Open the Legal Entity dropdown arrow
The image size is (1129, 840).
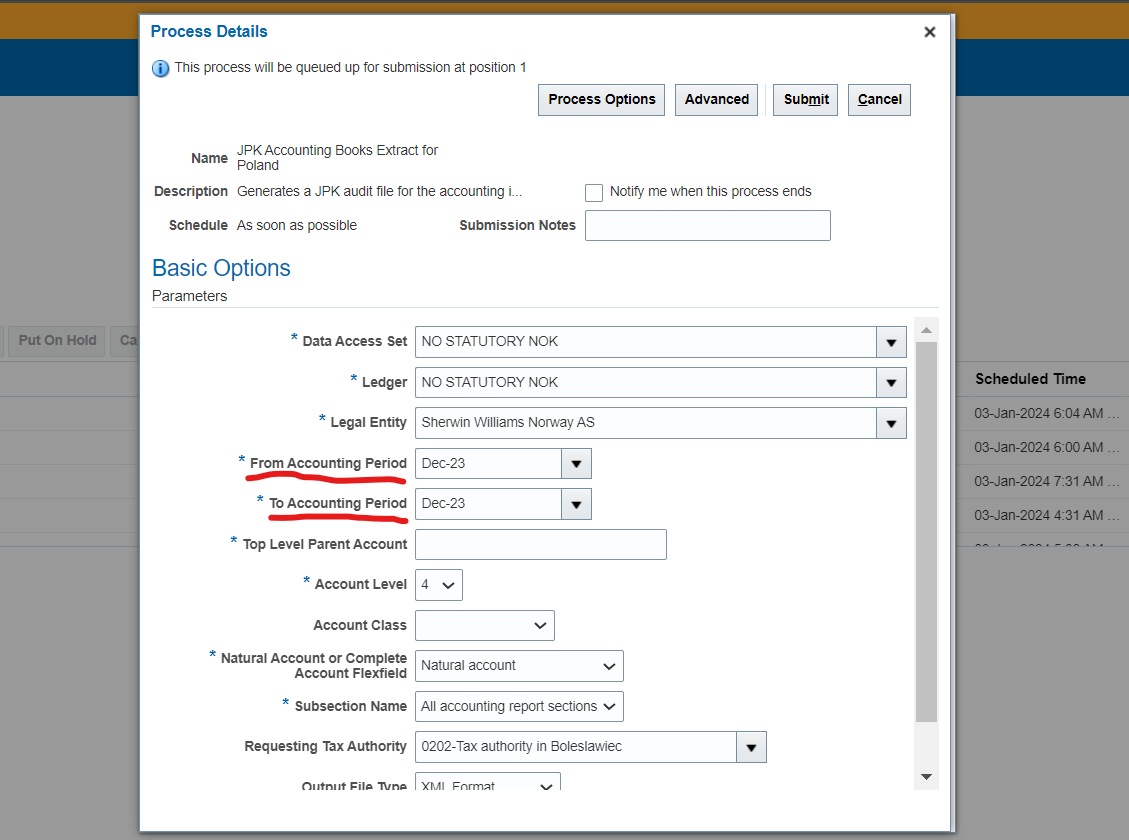(x=890, y=423)
